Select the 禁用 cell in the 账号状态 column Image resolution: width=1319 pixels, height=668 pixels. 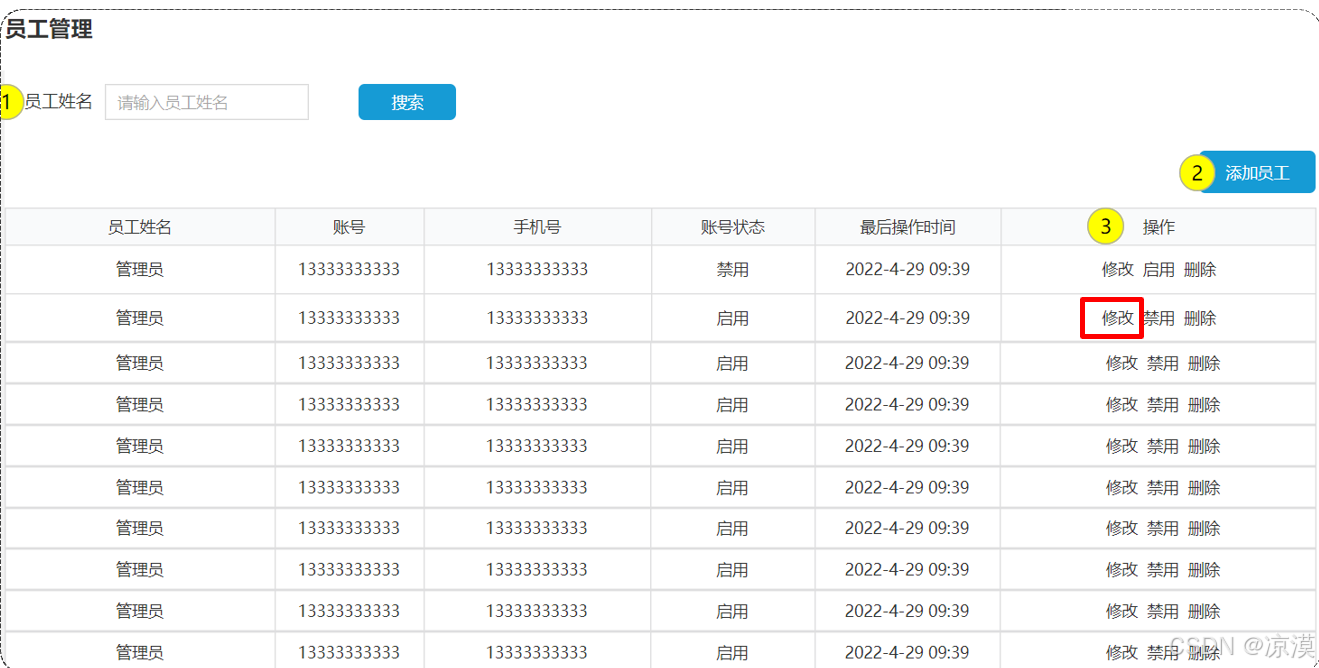point(733,270)
